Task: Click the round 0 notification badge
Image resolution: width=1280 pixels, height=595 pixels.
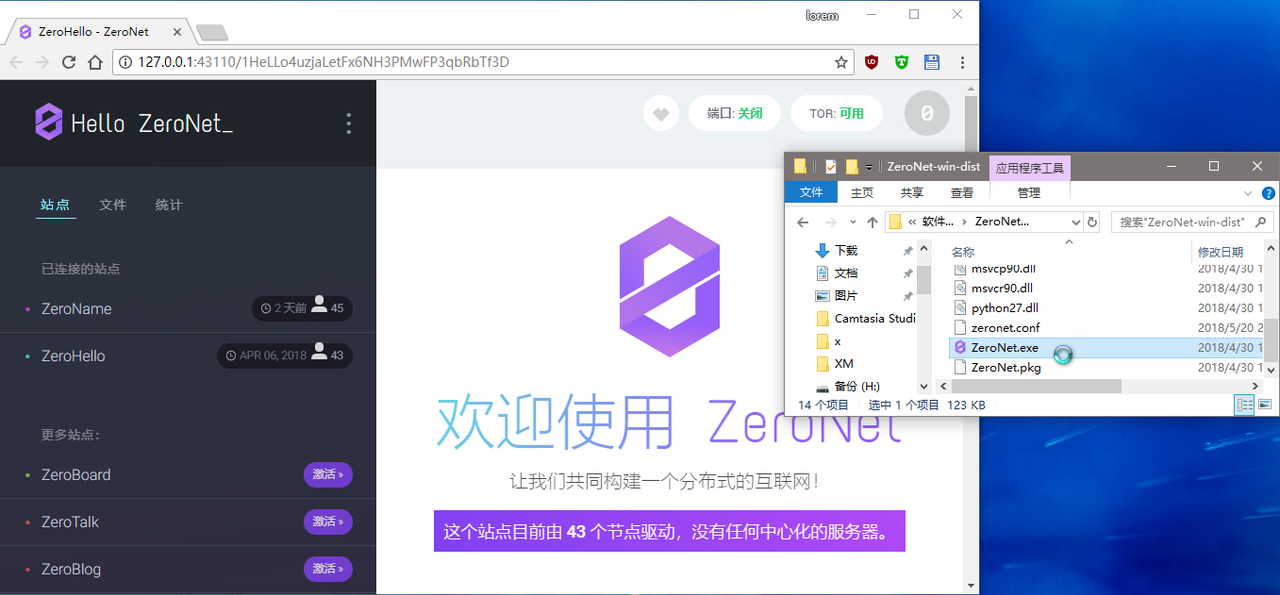Action: click(927, 114)
